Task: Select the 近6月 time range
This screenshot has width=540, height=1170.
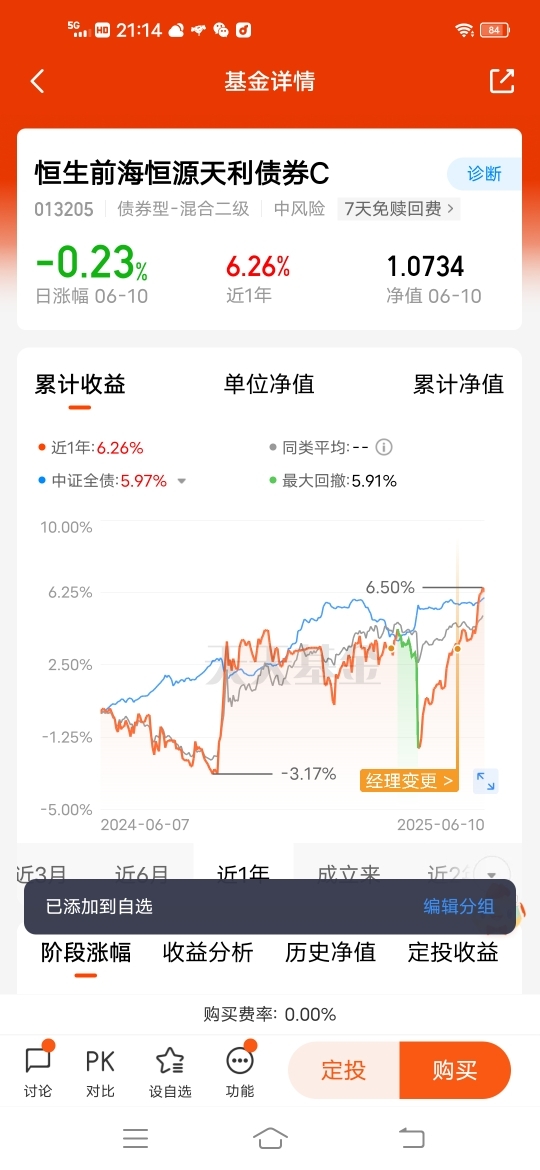Action: (x=142, y=870)
